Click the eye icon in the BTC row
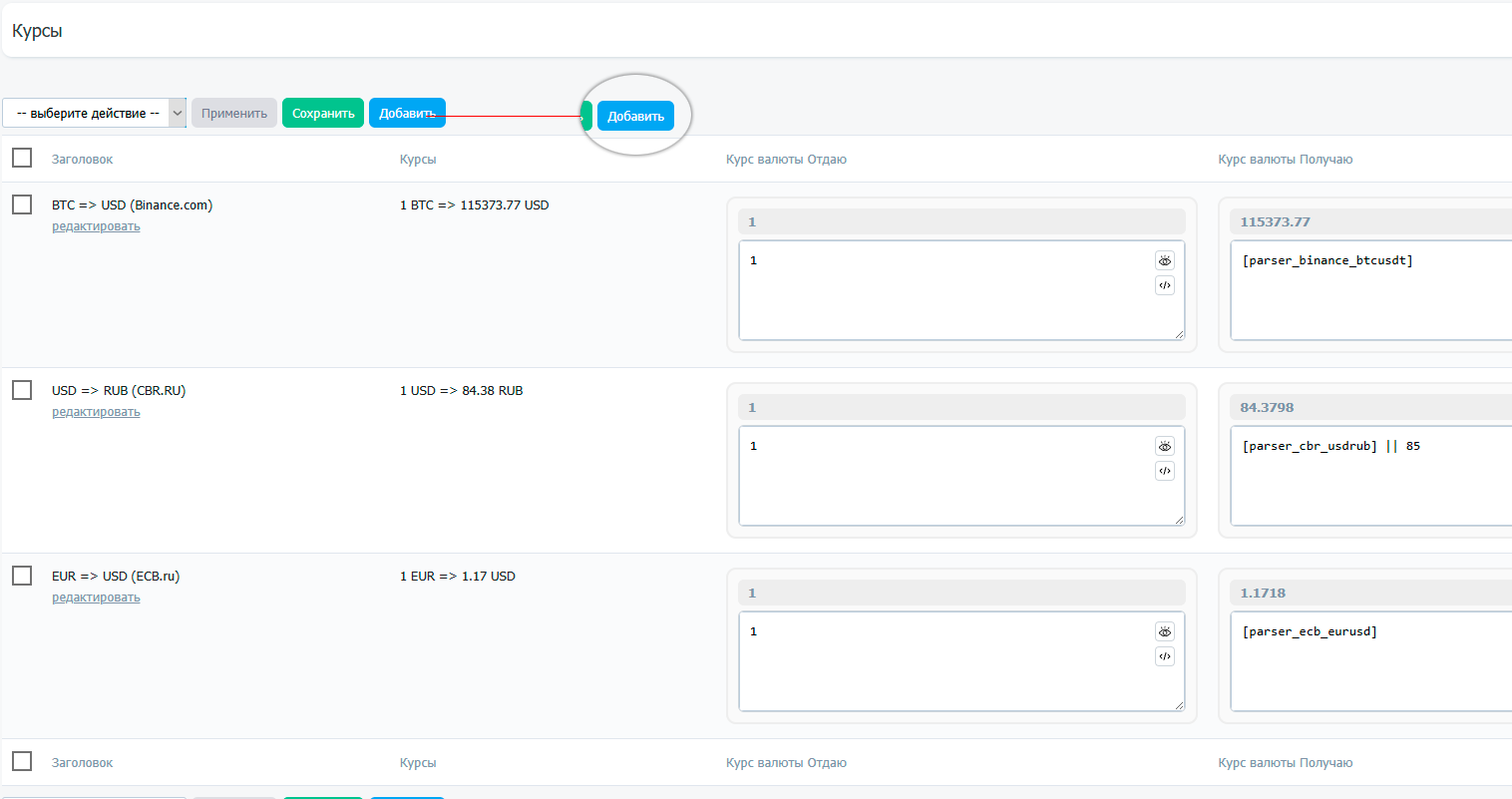The height and width of the screenshot is (799, 1512). (1164, 260)
